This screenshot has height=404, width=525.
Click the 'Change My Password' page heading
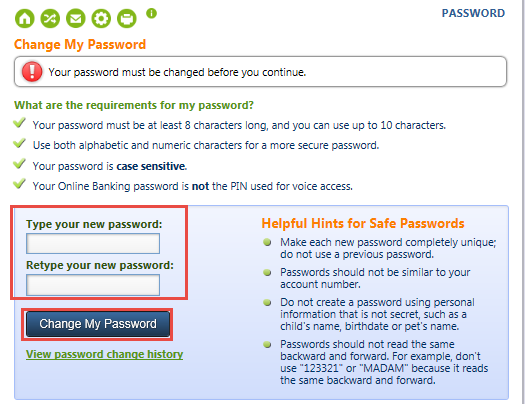(x=80, y=45)
